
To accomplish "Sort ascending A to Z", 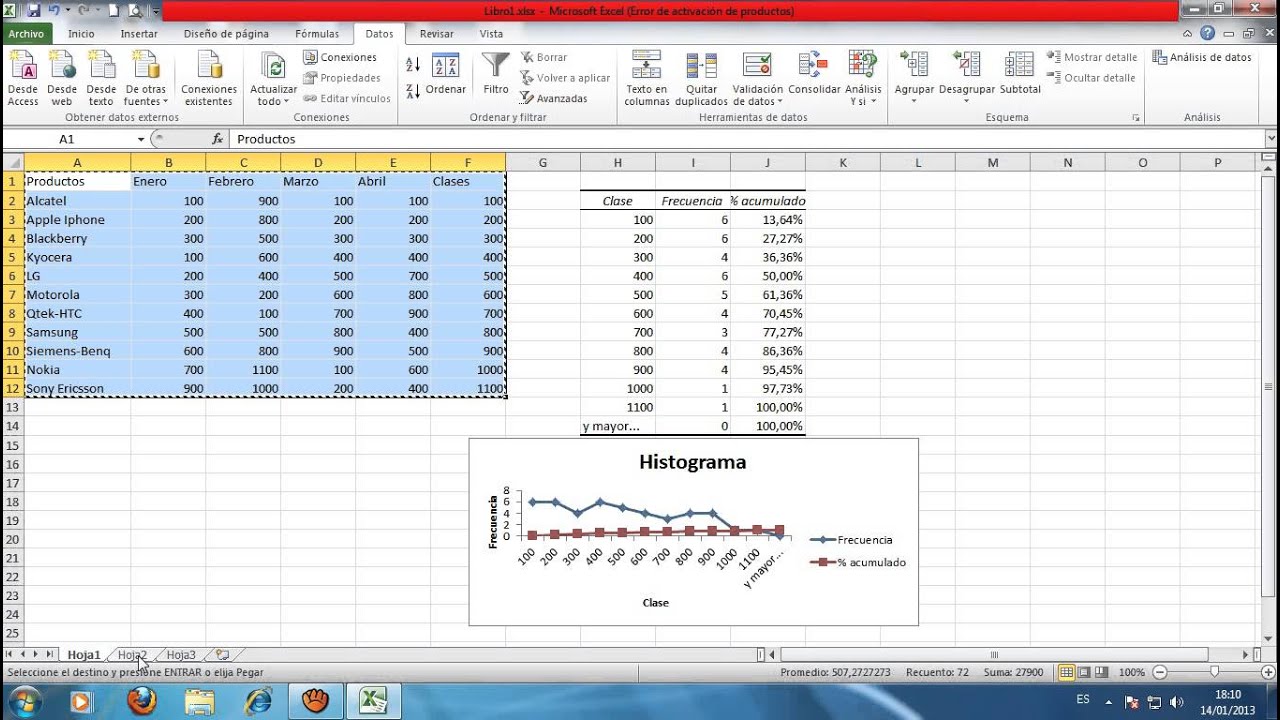I will 413,65.
